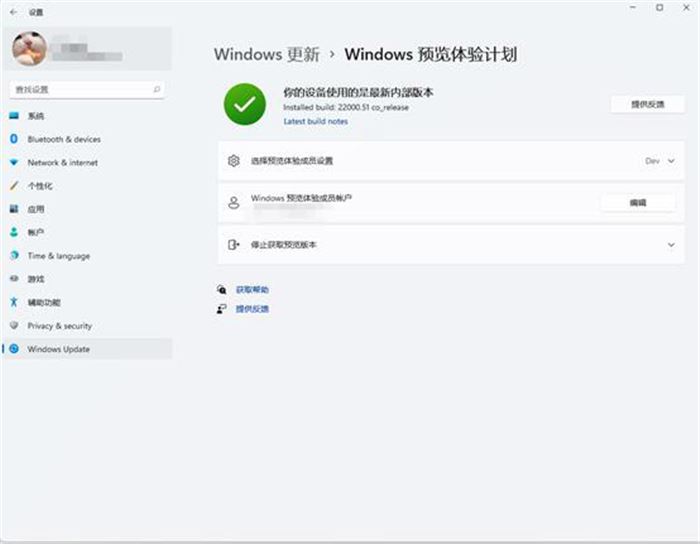Select 个性化 in the sidebar
The height and width of the screenshot is (544, 700).
coord(40,186)
